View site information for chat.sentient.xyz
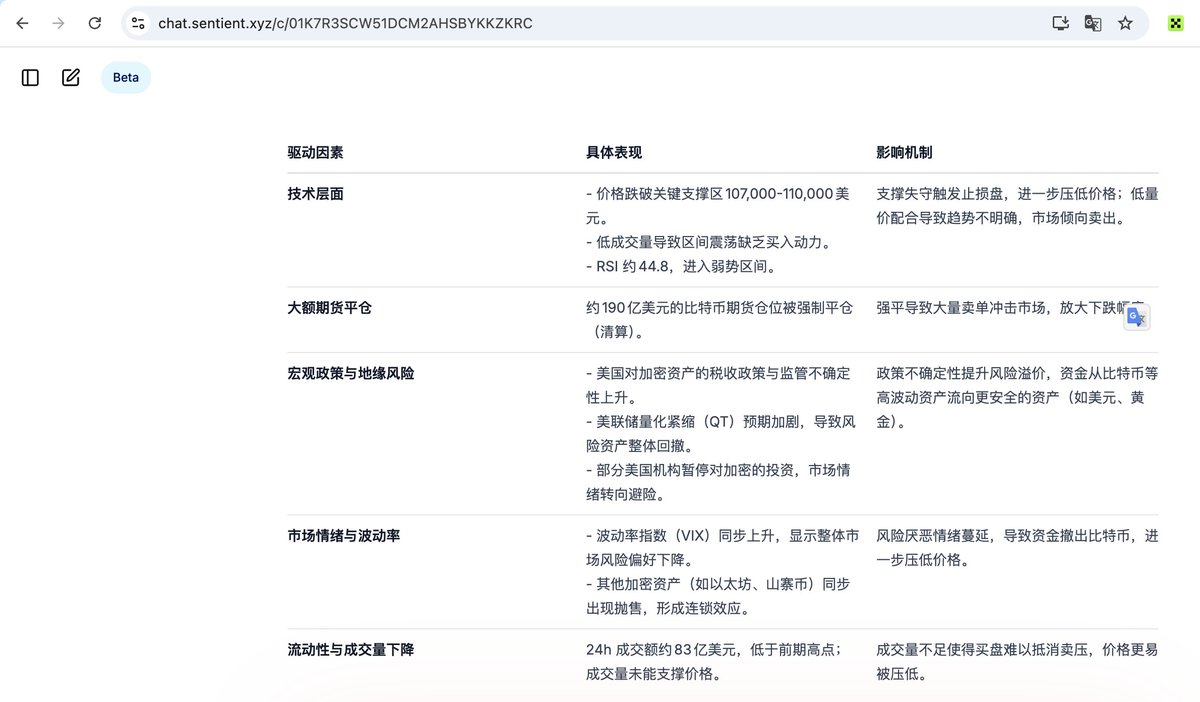Screen dimensions: 1200x702 (x=139, y=23)
